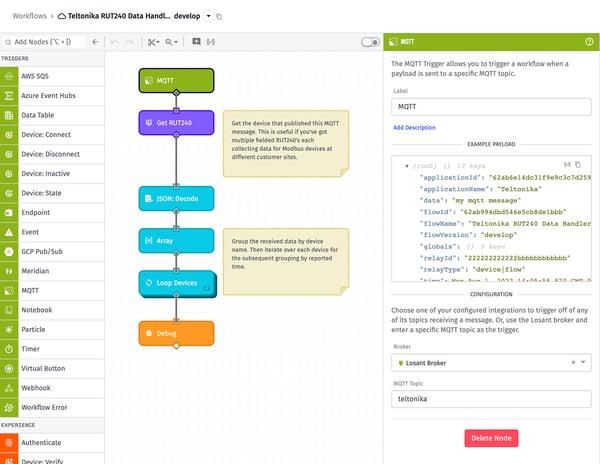Add the Meridian trigger node

click(x=52, y=271)
